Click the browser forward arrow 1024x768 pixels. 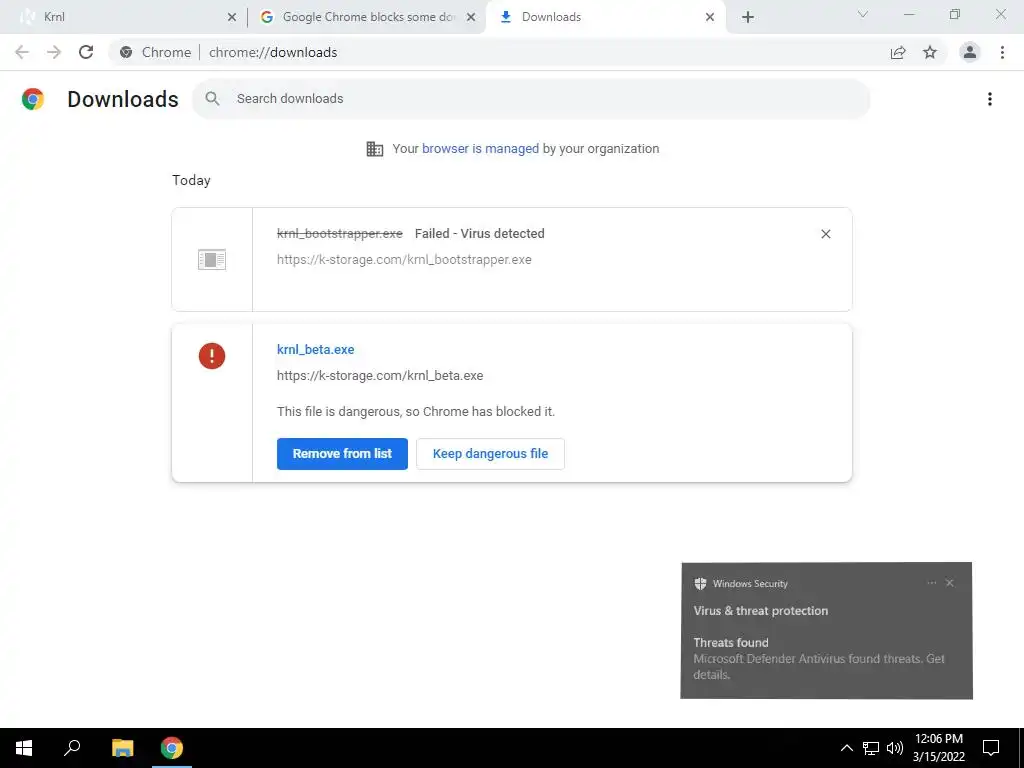[x=54, y=52]
